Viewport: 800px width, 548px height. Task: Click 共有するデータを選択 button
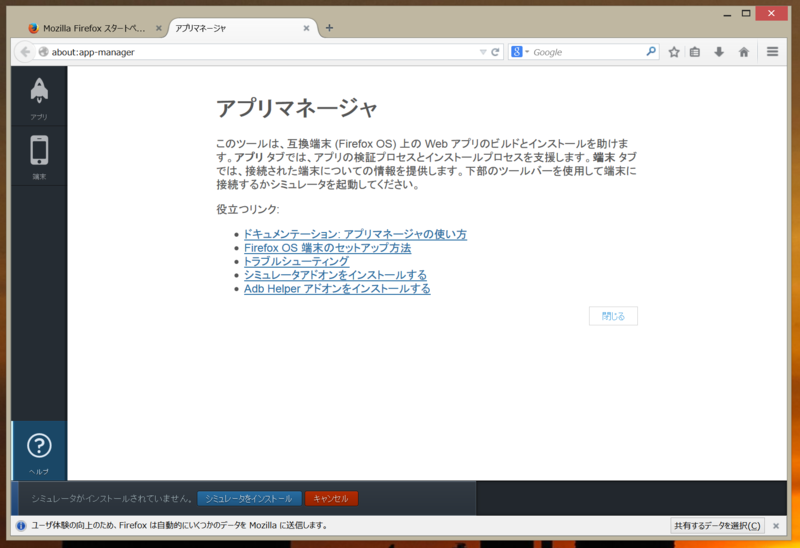(x=717, y=526)
